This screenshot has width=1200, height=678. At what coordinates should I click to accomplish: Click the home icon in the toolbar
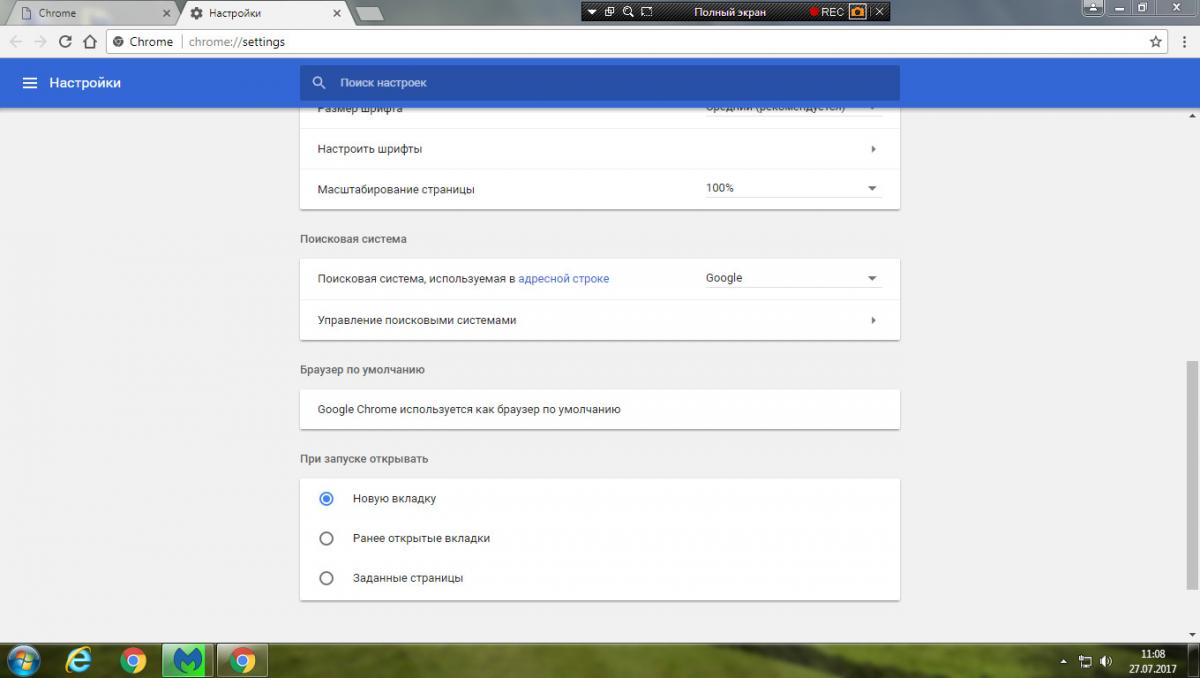click(90, 42)
